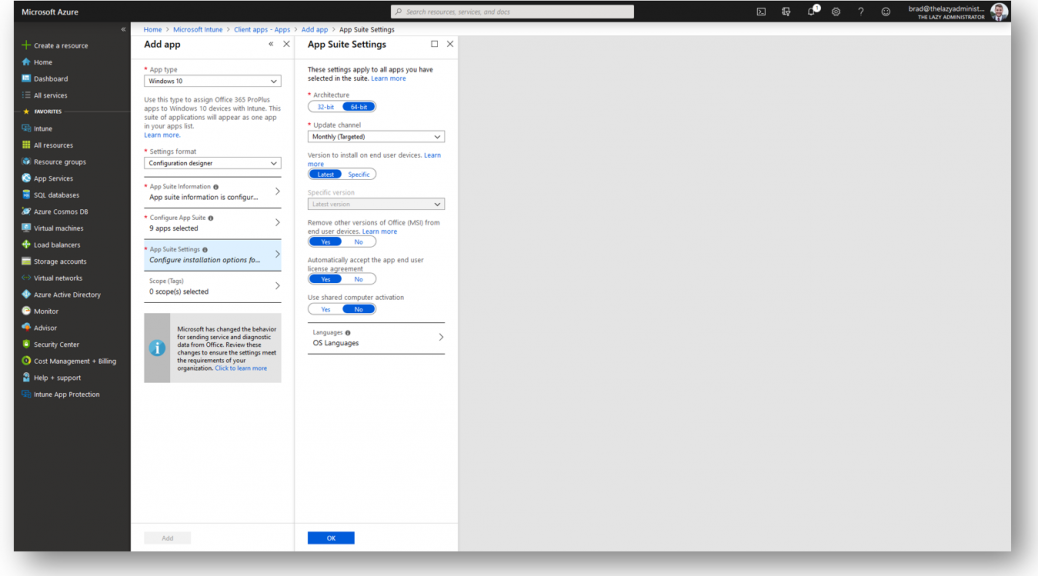Open Monitor sidebar icon
The width and height of the screenshot is (1038, 576).
pyautogui.click(x=26, y=311)
